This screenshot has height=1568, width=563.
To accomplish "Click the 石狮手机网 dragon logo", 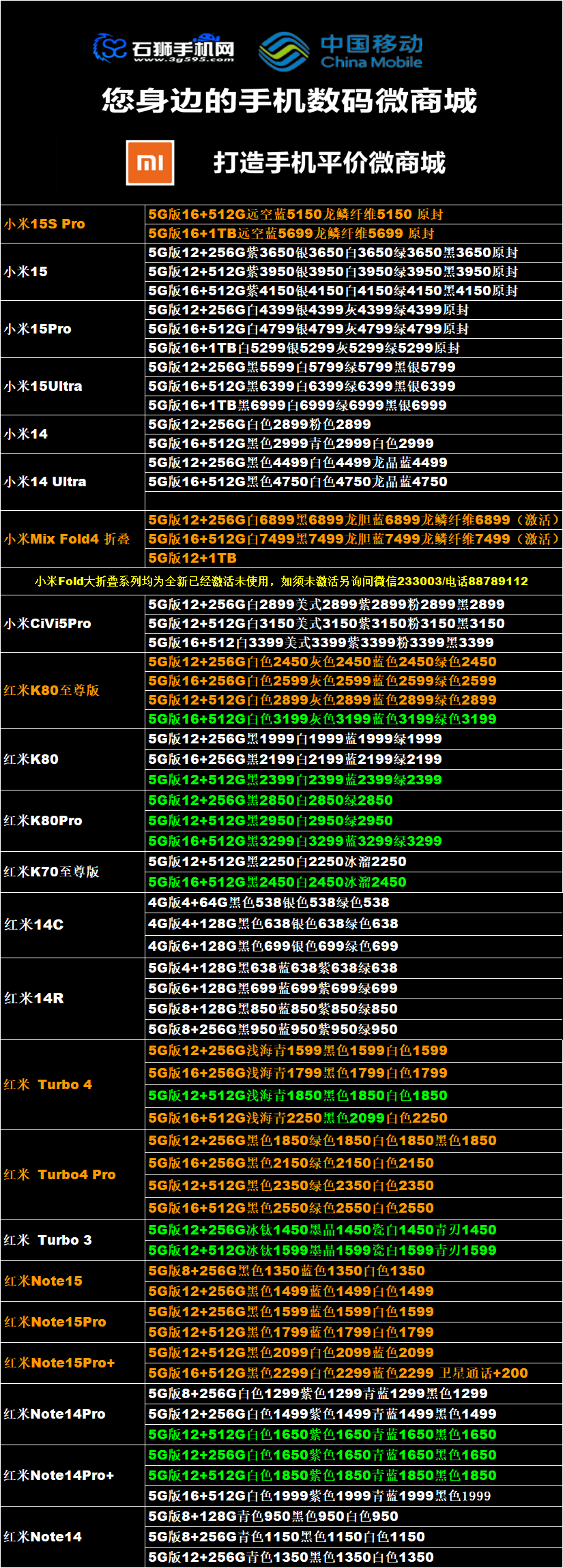I will tap(111, 48).
